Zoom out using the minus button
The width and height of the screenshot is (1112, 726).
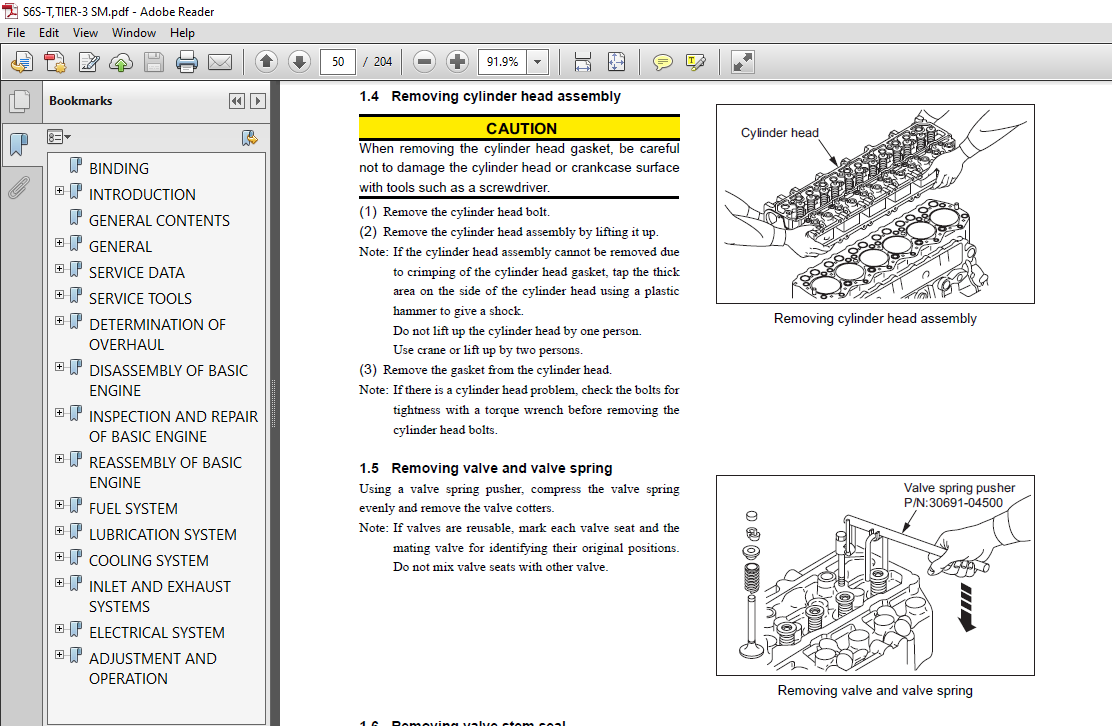pos(424,62)
